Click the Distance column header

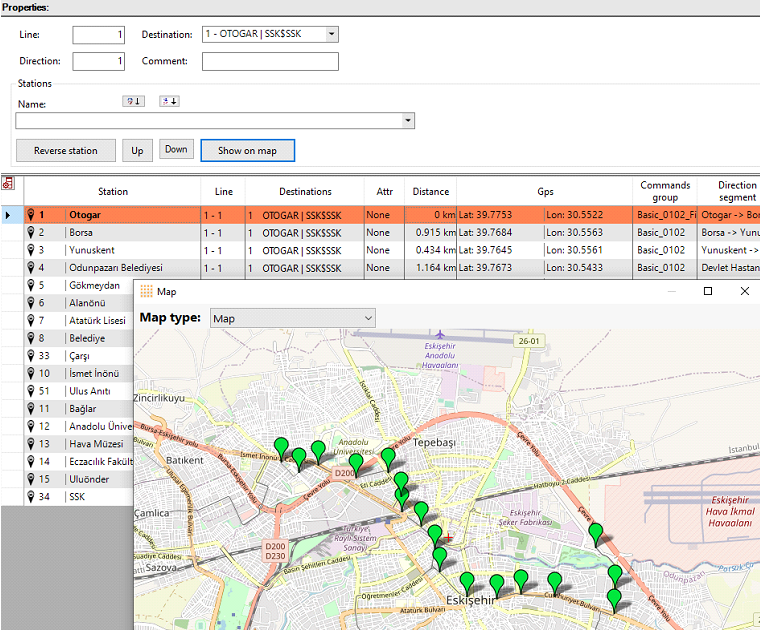click(430, 191)
